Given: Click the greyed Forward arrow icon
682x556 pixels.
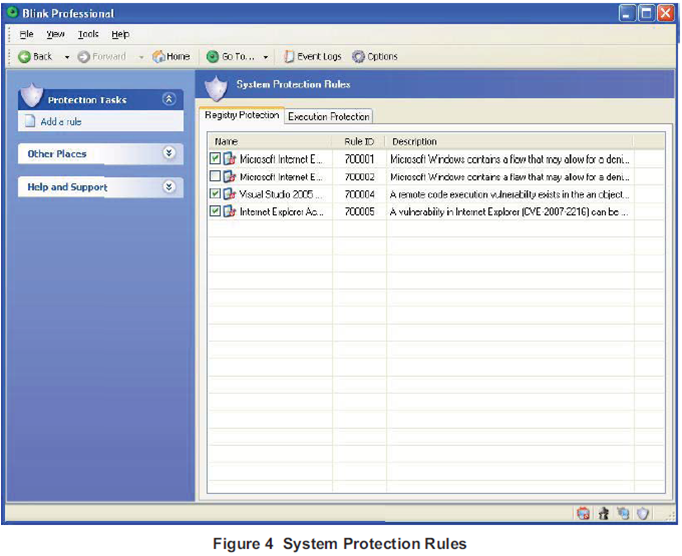Looking at the screenshot, I should click(84, 57).
